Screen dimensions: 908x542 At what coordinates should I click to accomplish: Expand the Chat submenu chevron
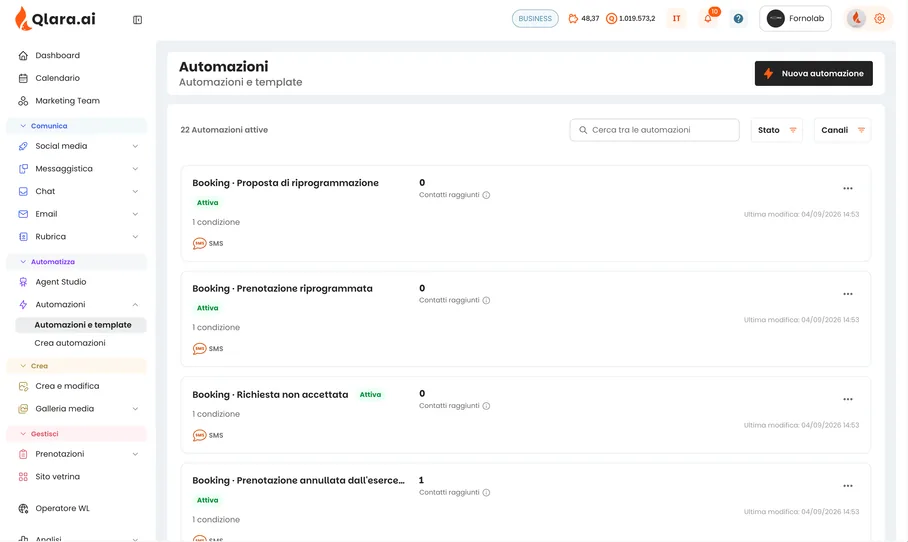click(135, 191)
